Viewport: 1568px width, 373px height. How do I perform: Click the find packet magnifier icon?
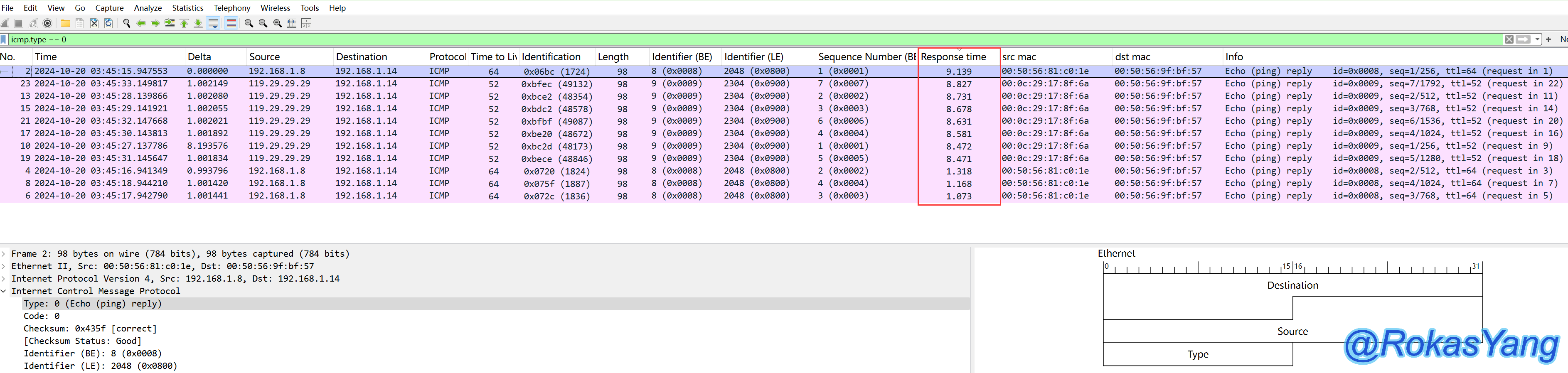(127, 23)
